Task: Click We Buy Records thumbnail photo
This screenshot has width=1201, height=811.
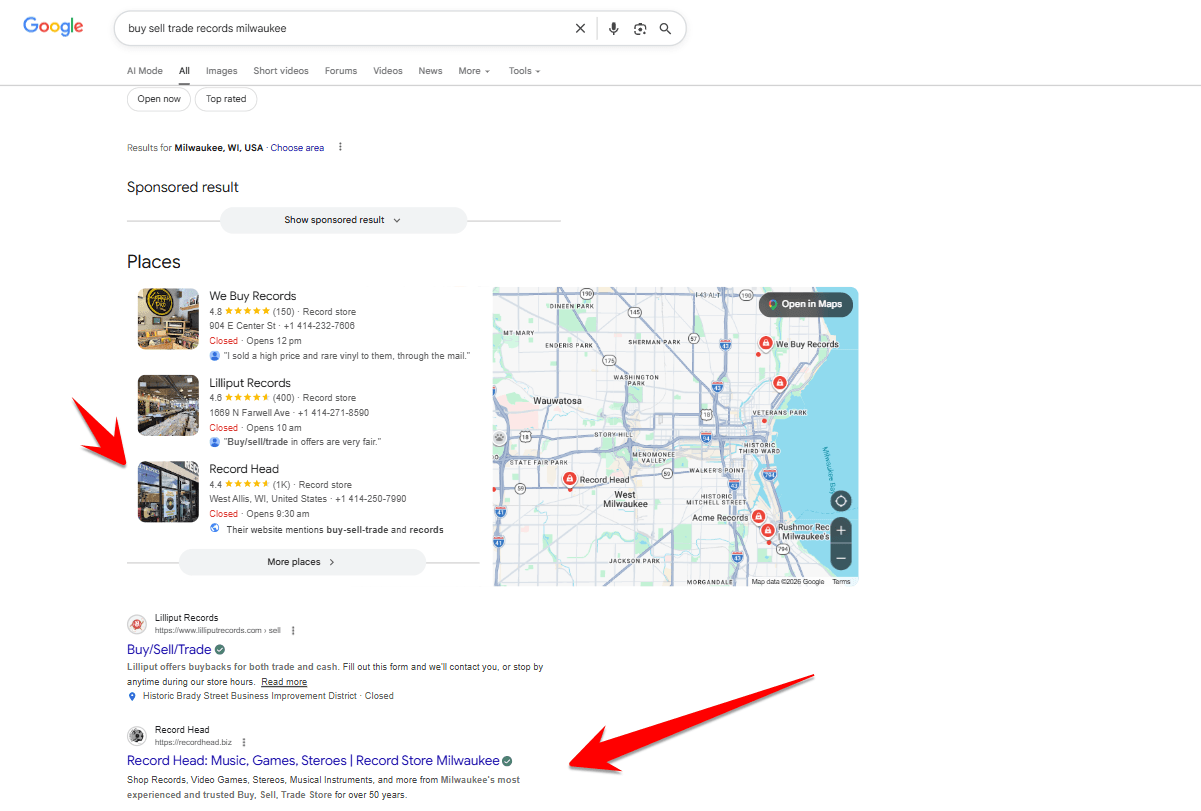Action: click(168, 319)
